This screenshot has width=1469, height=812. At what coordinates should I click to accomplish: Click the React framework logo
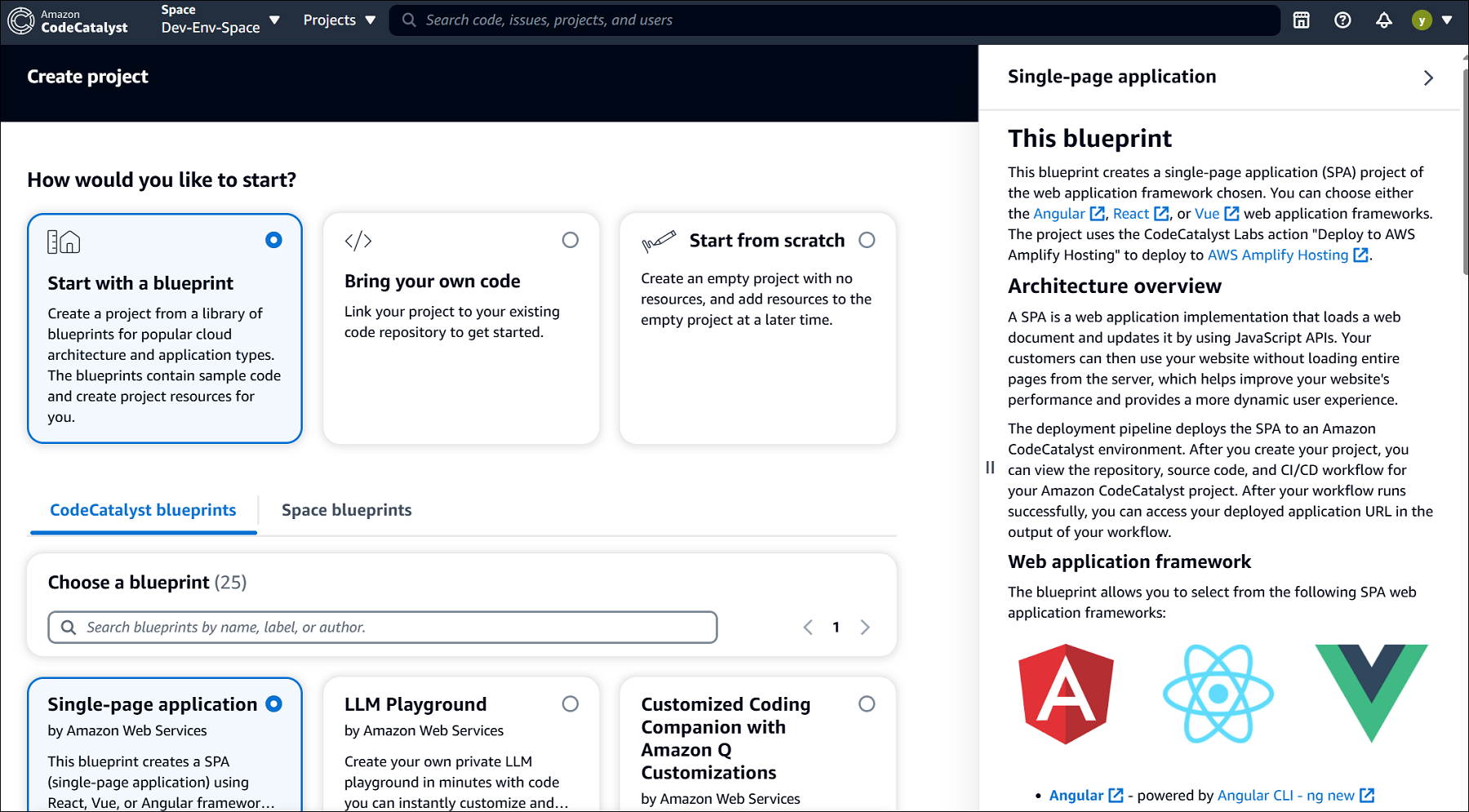coord(1218,694)
